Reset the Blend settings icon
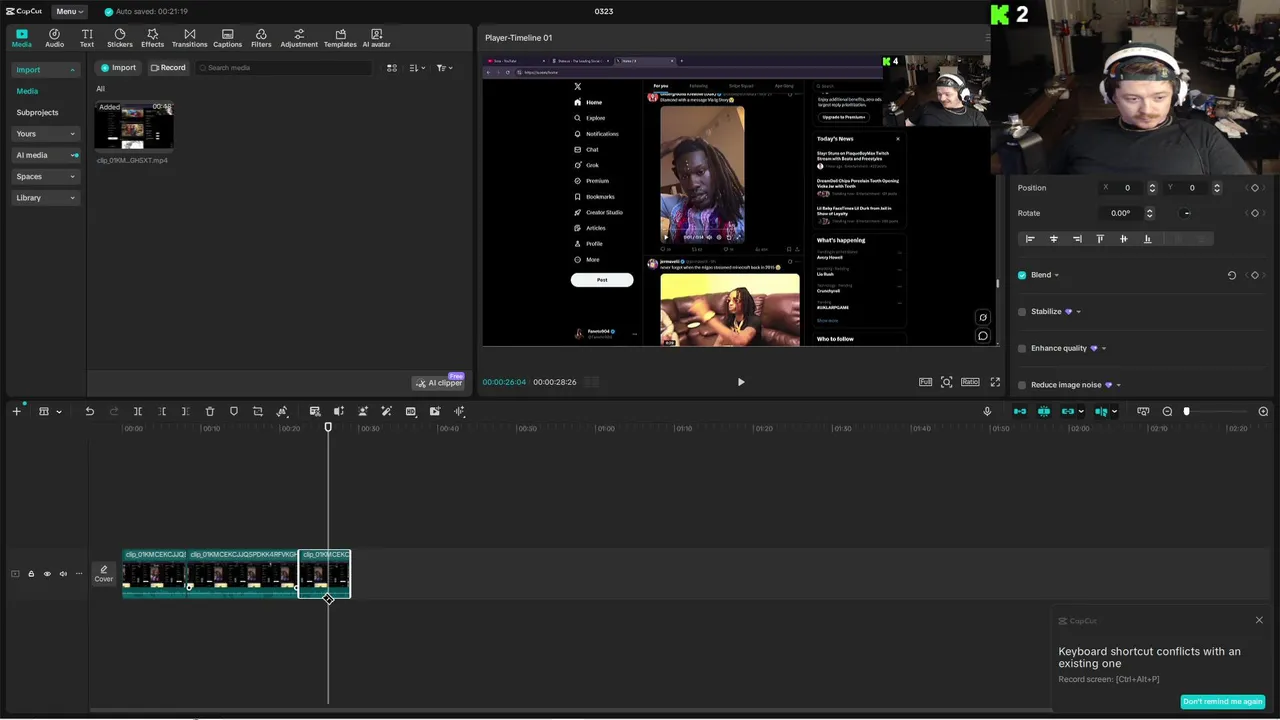Viewport: 1280px width, 720px height. [1231, 275]
